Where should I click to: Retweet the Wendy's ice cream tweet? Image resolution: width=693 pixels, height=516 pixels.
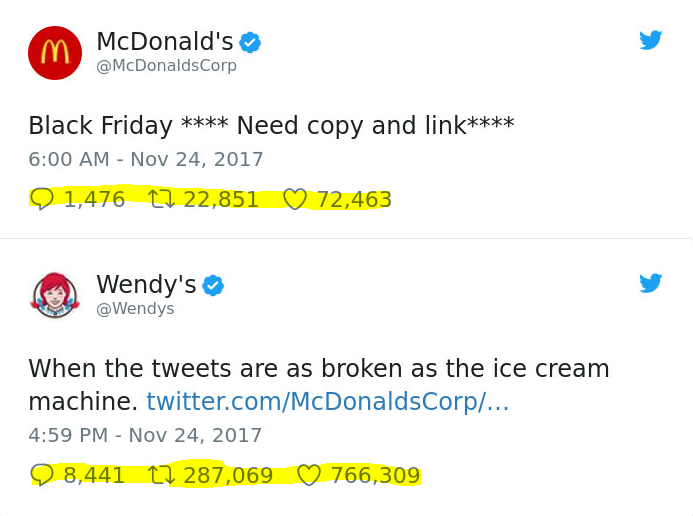tap(160, 475)
